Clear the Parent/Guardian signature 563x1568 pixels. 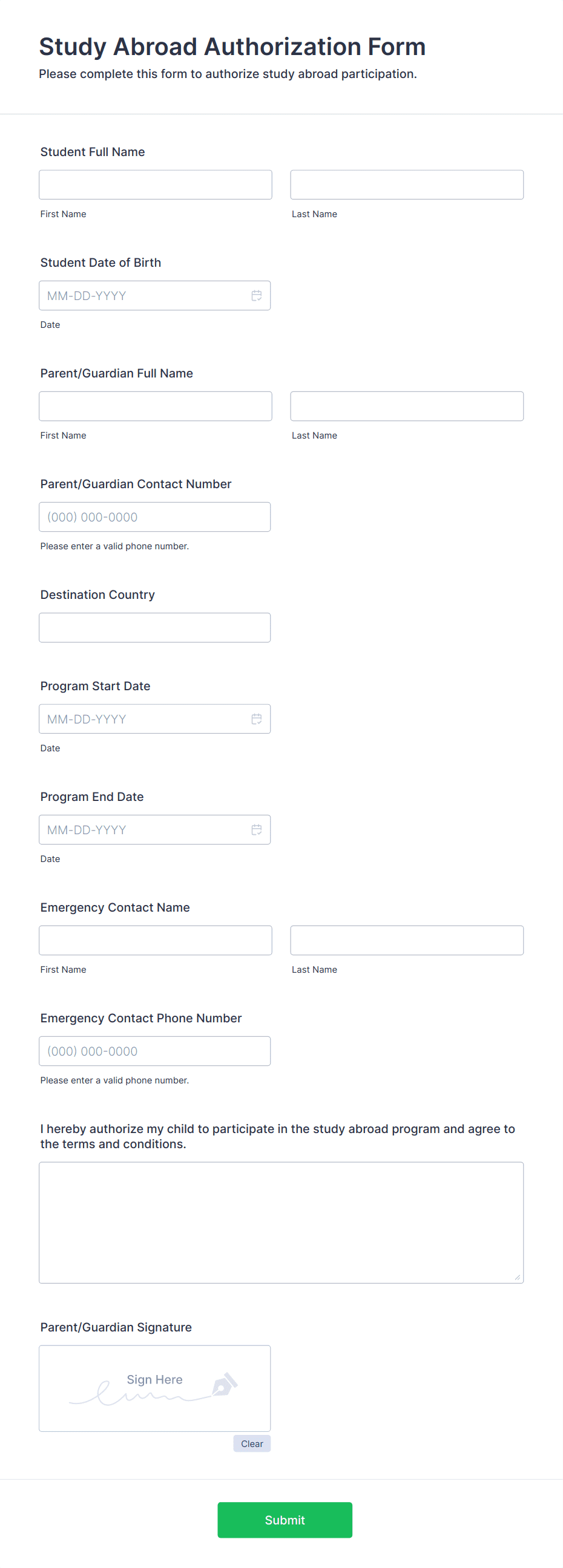(252, 1444)
